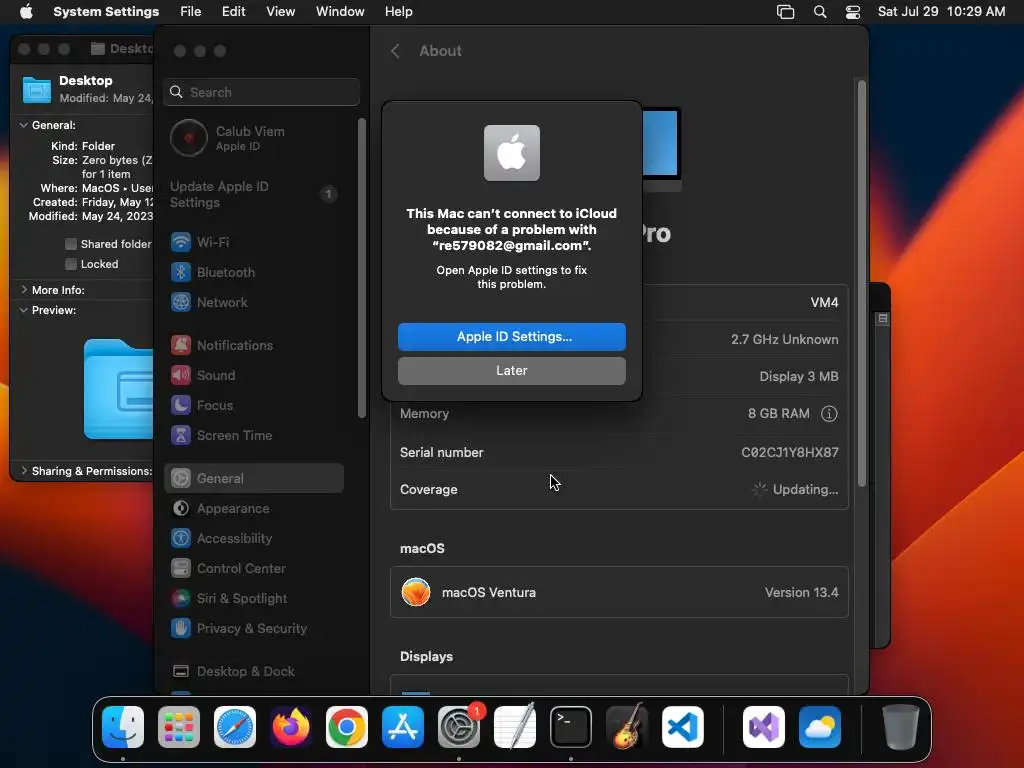The width and height of the screenshot is (1024, 768).
Task: Launch Google Chrome from the Dock
Action: point(347,727)
